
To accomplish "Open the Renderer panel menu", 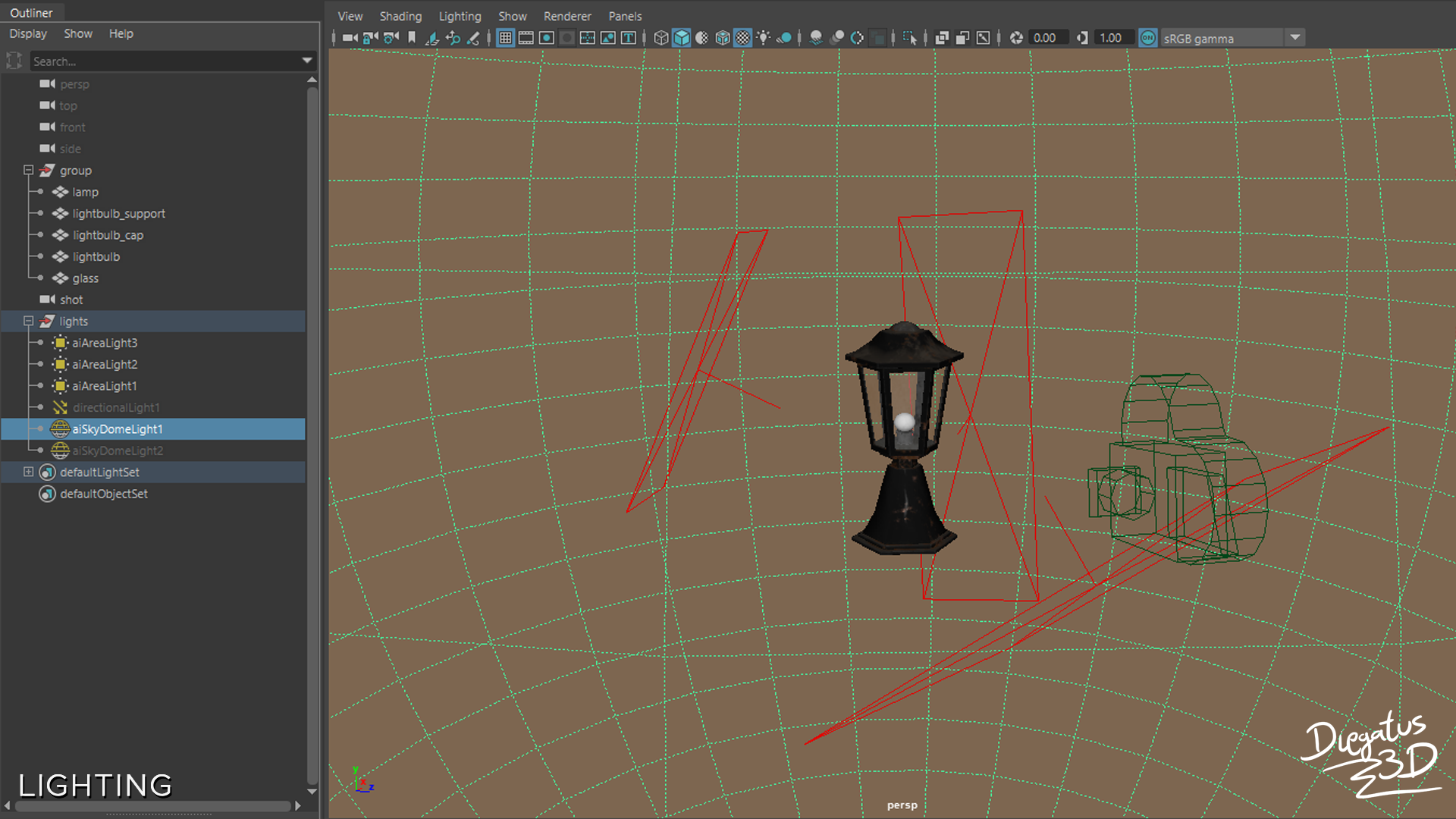I will pyautogui.click(x=567, y=16).
